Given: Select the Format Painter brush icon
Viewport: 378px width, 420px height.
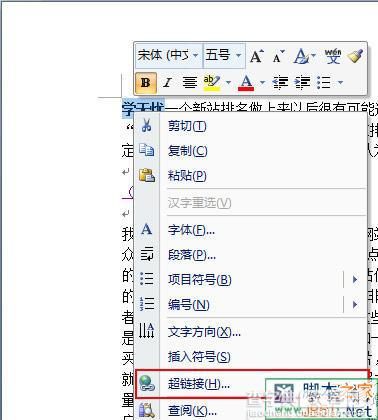Looking at the screenshot, I should (x=355, y=56).
